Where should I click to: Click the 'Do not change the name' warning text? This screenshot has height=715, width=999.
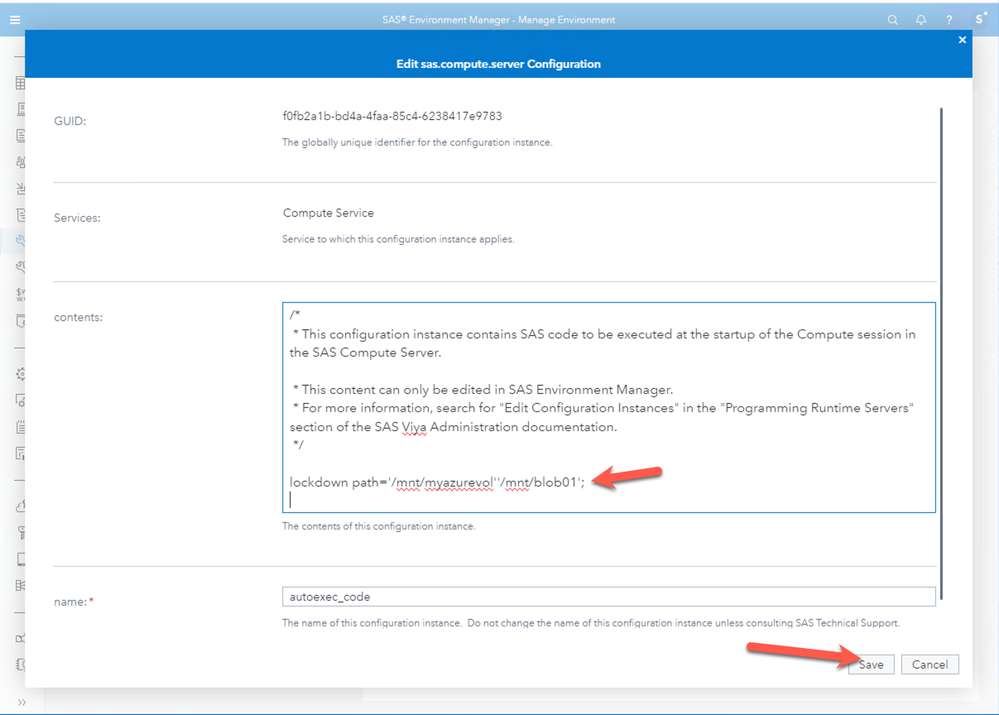(x=683, y=623)
